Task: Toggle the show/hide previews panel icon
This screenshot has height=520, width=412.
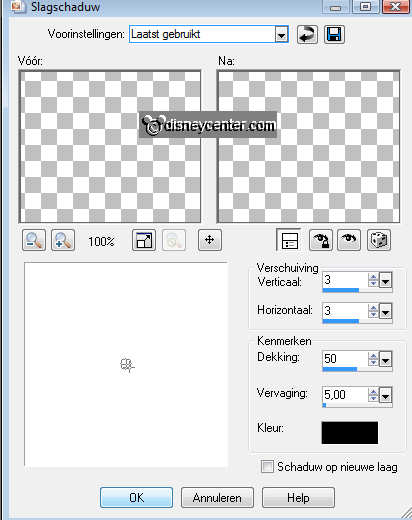Action: coord(289,240)
